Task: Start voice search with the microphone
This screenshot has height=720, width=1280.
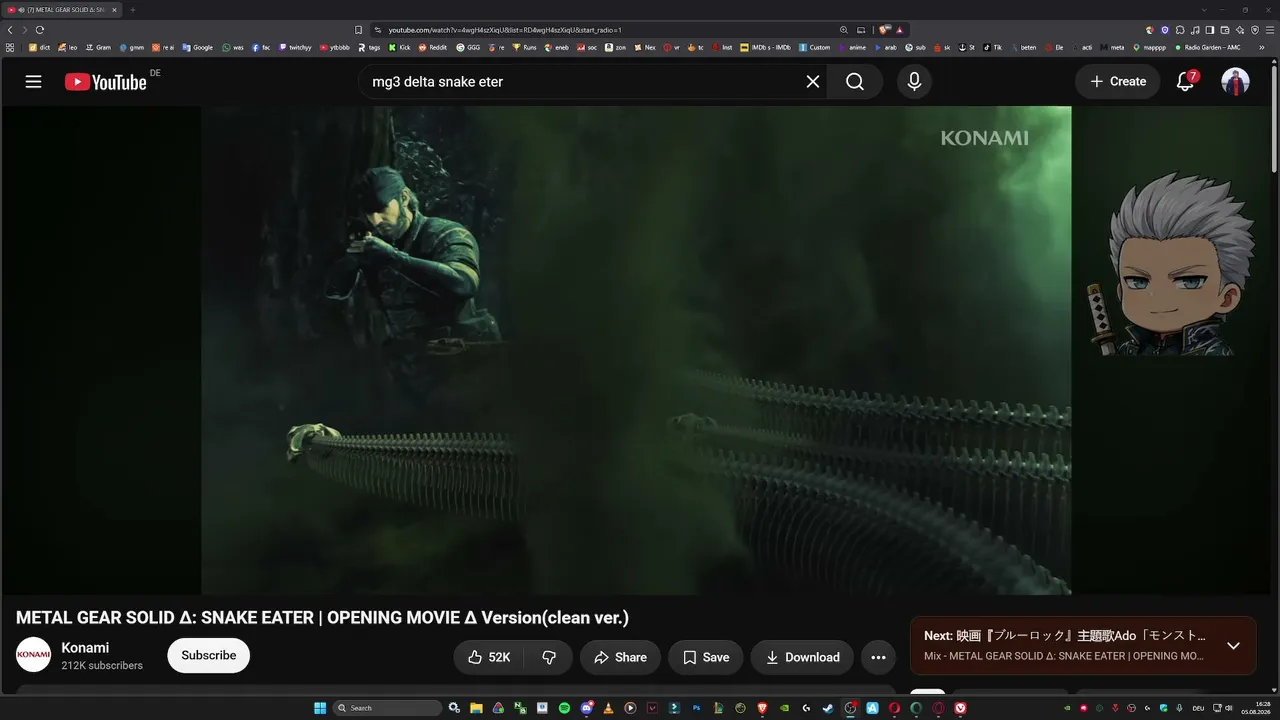Action: (x=914, y=82)
